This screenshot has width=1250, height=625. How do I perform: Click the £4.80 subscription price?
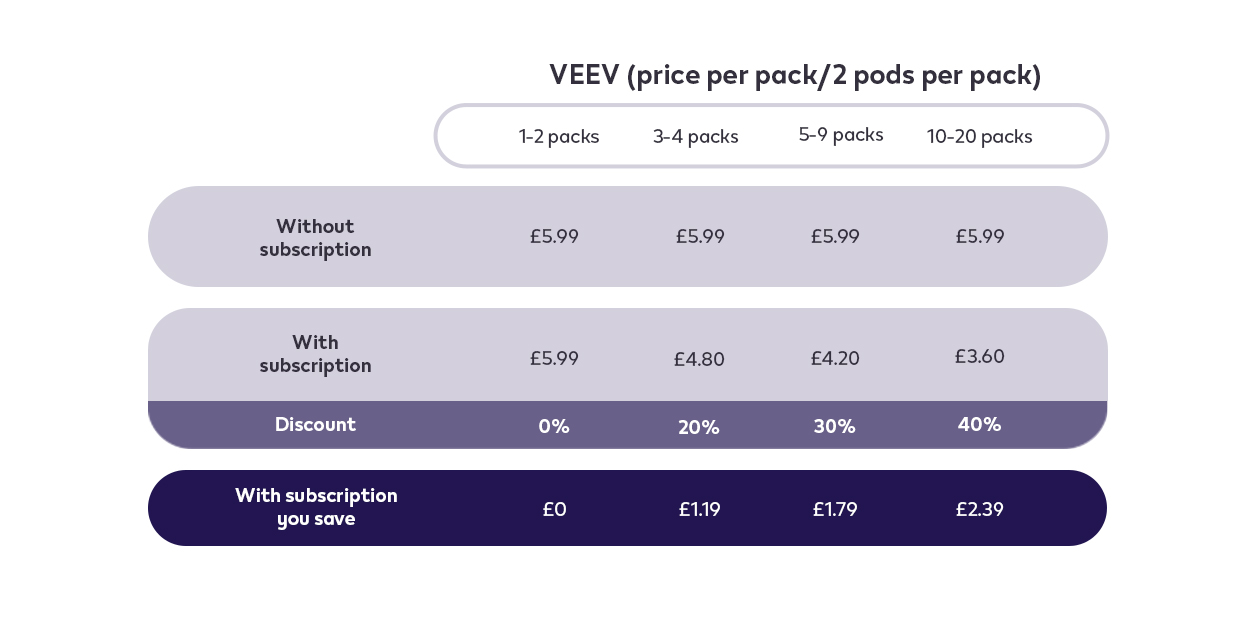[699, 359]
